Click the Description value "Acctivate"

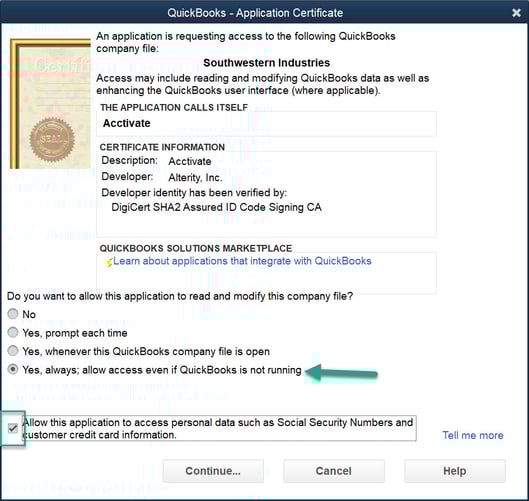tap(190, 161)
